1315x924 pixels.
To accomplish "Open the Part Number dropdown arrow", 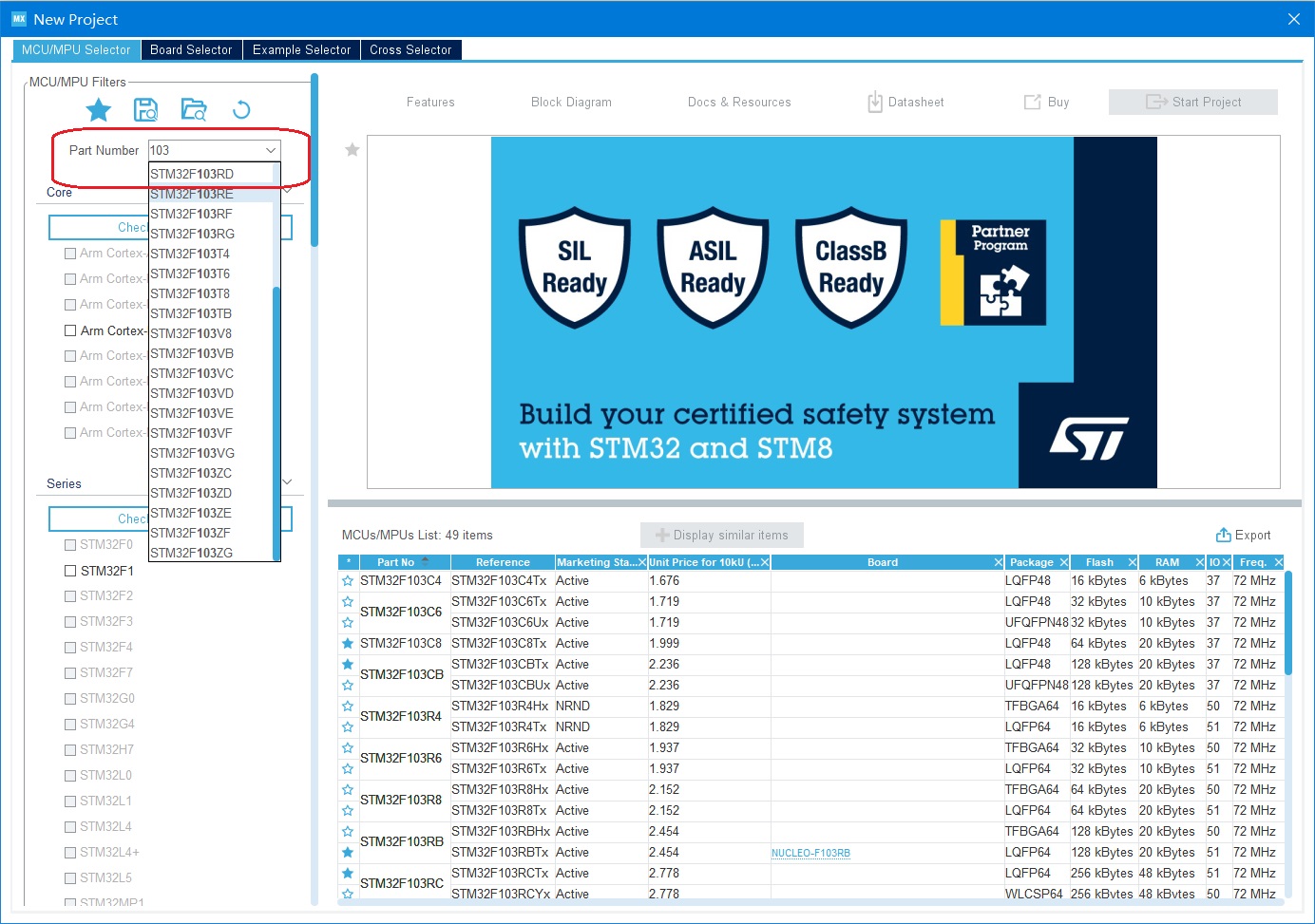I will click(271, 150).
